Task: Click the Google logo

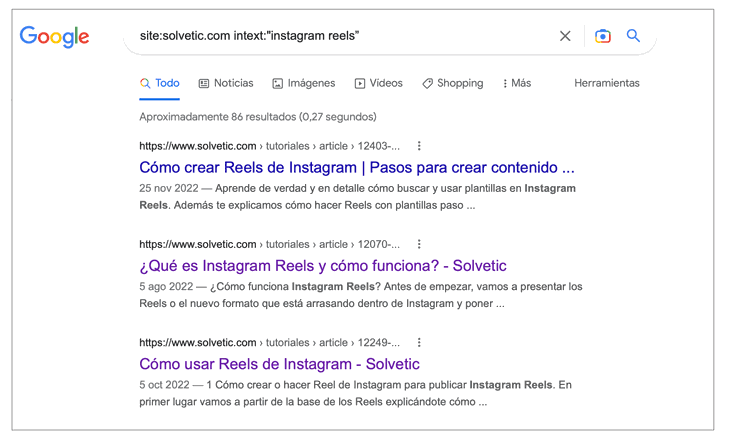Action: [54, 37]
